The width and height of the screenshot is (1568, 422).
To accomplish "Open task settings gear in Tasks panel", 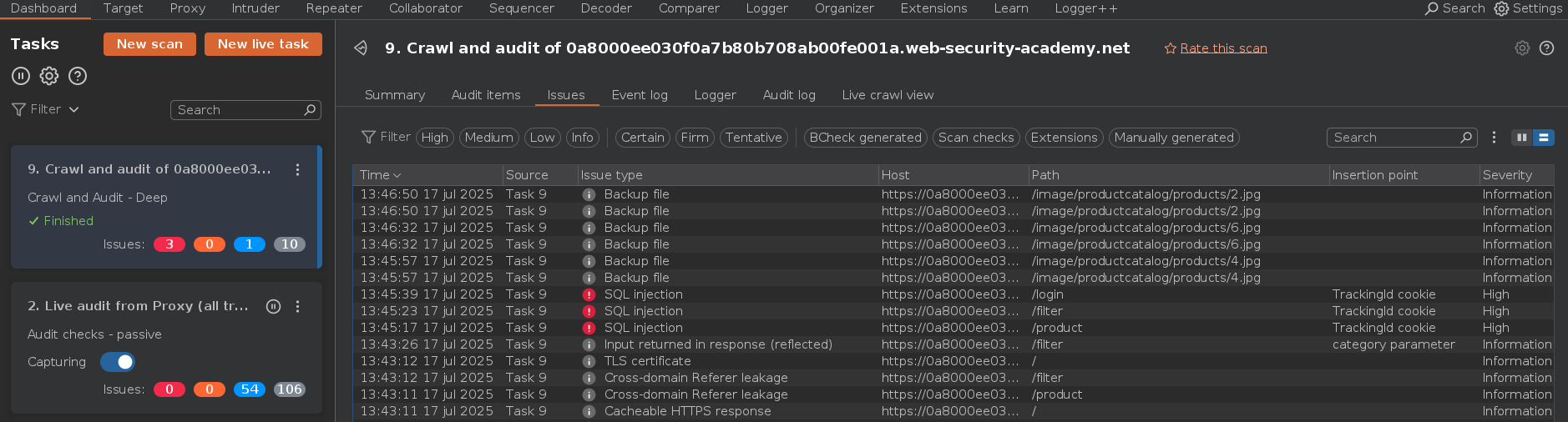I will pos(49,76).
